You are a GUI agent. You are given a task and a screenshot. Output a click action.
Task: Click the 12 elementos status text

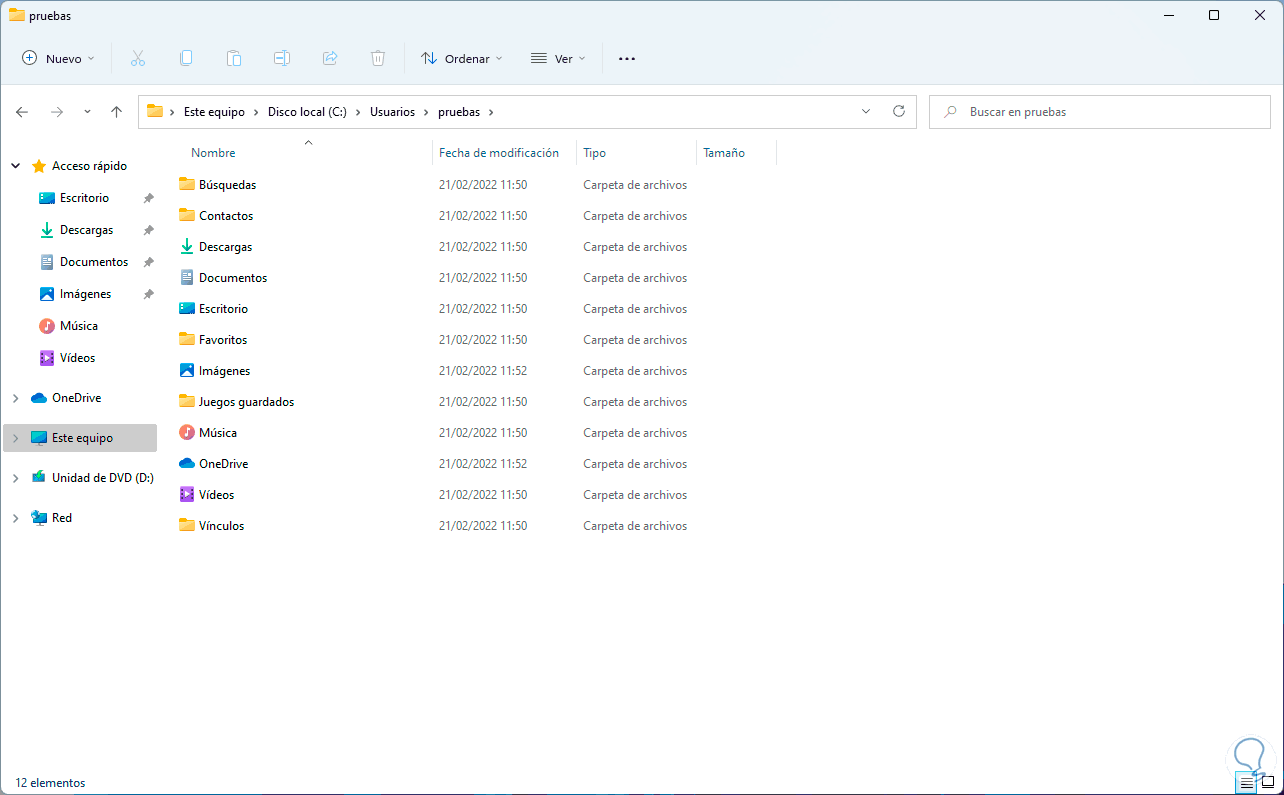51,783
